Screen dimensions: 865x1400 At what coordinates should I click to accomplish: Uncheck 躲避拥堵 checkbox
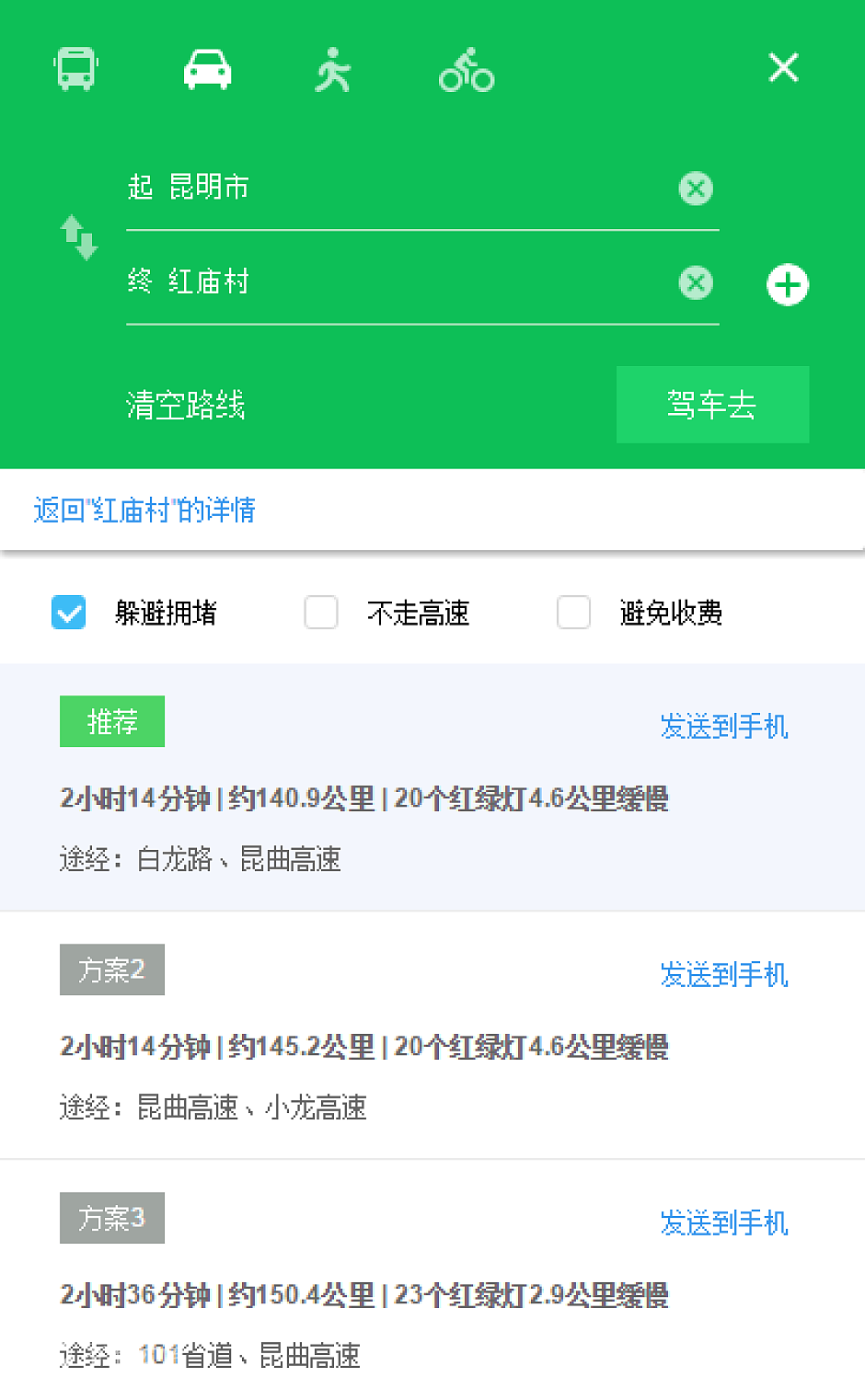tap(68, 613)
